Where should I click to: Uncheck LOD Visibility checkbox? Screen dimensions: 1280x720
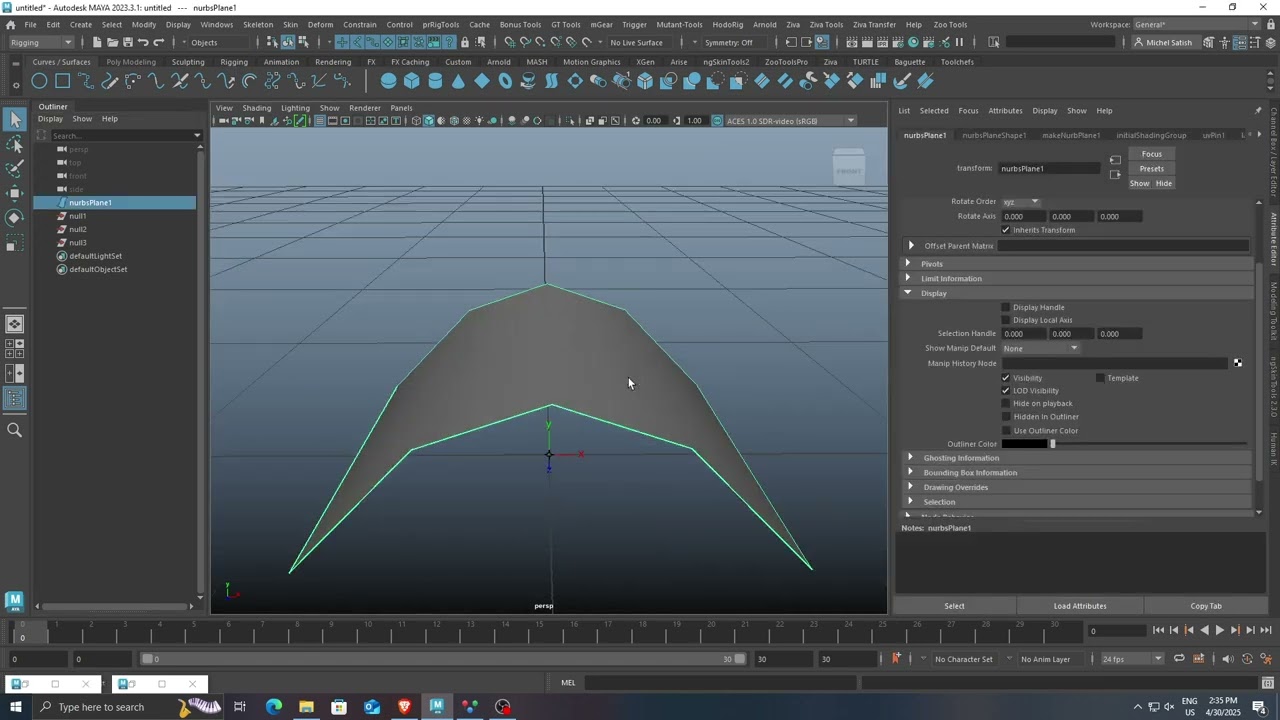tap(1006, 391)
